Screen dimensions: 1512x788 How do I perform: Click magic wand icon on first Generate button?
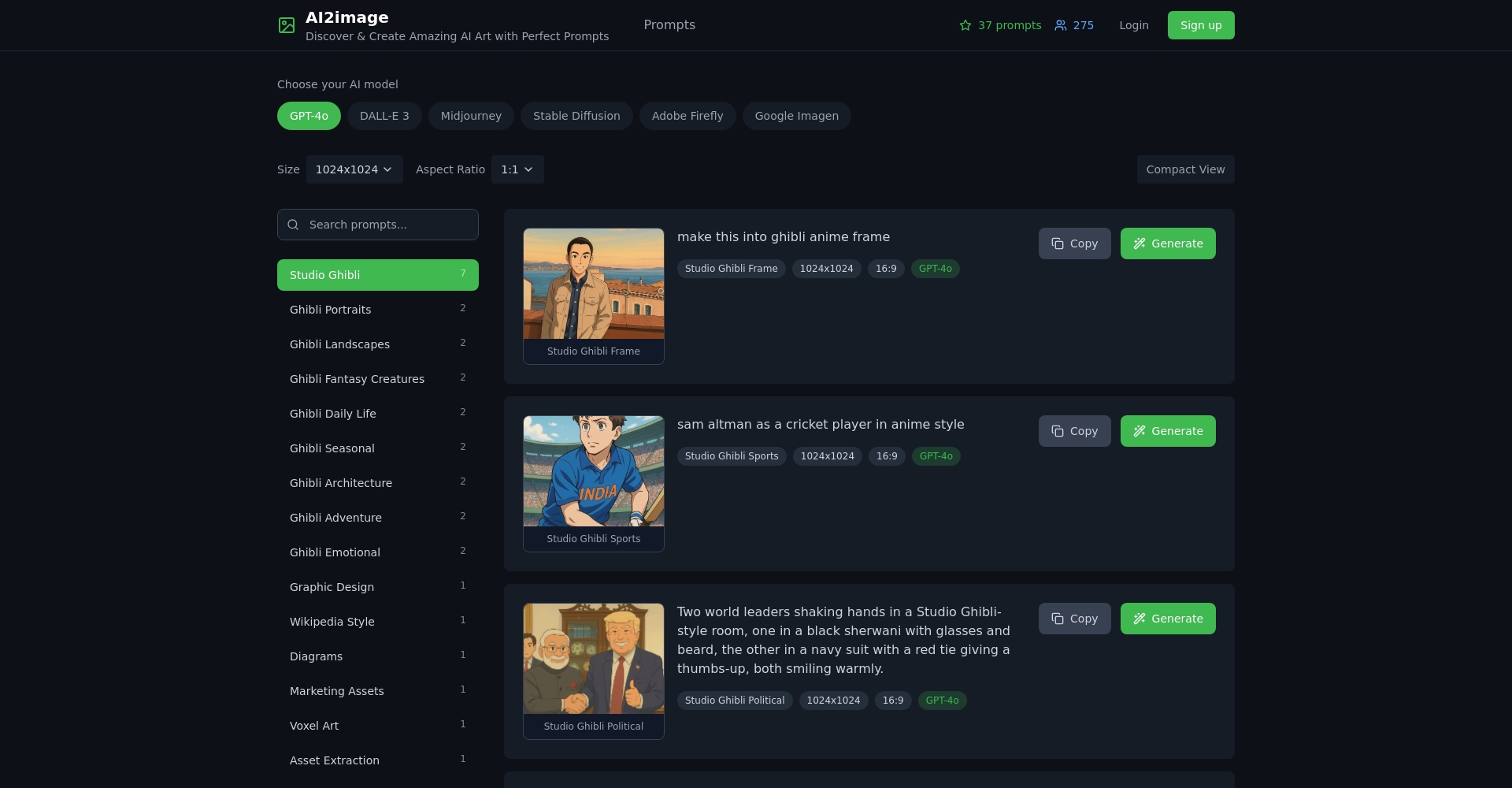click(x=1140, y=243)
